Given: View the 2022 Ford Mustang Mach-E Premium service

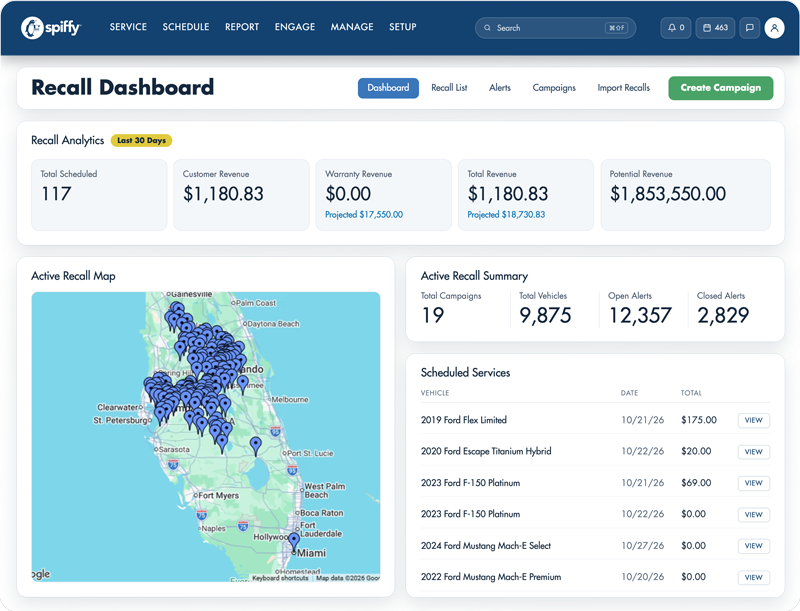Looking at the screenshot, I should tap(754, 577).
